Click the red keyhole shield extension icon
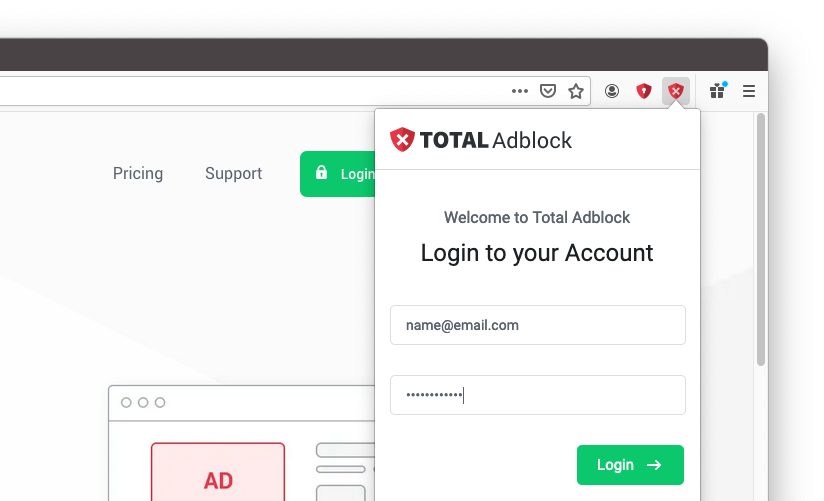The image size is (824, 501). (x=644, y=91)
